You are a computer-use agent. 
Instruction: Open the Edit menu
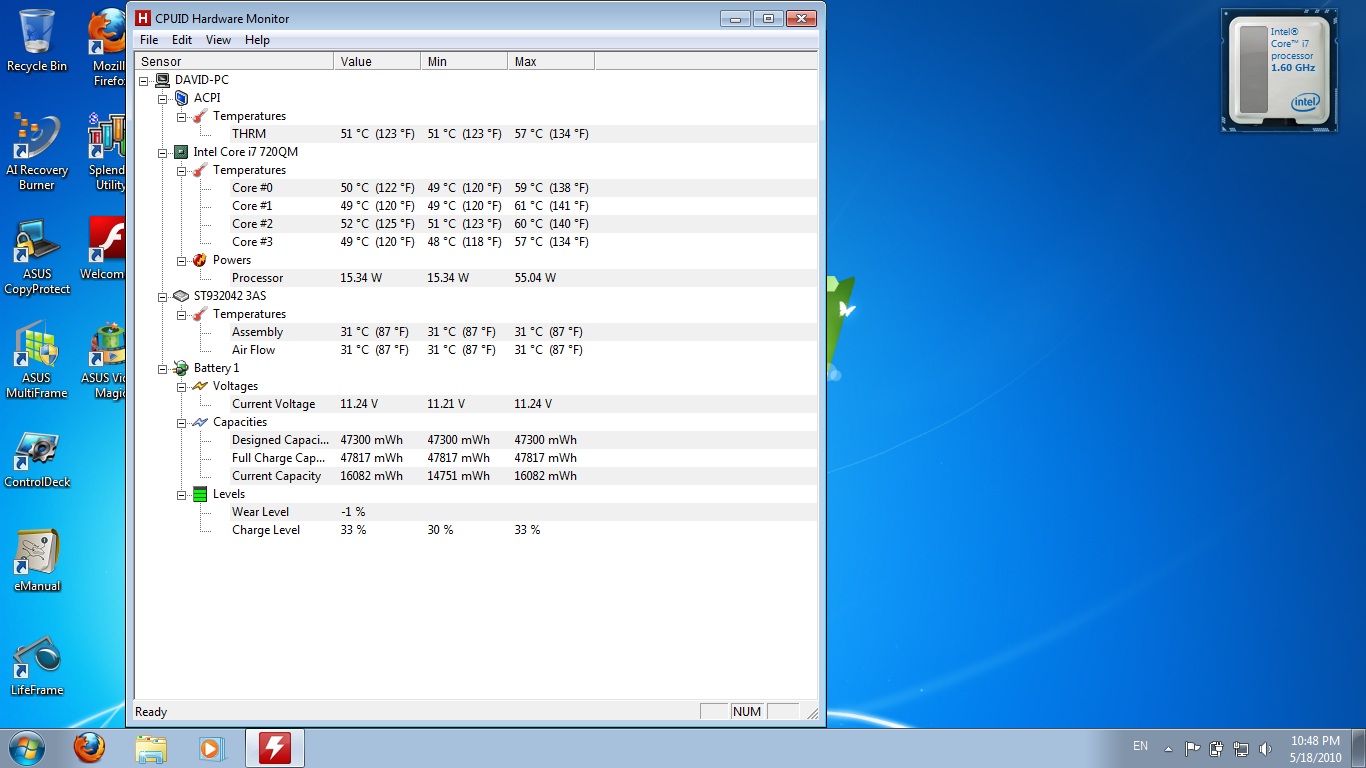182,40
